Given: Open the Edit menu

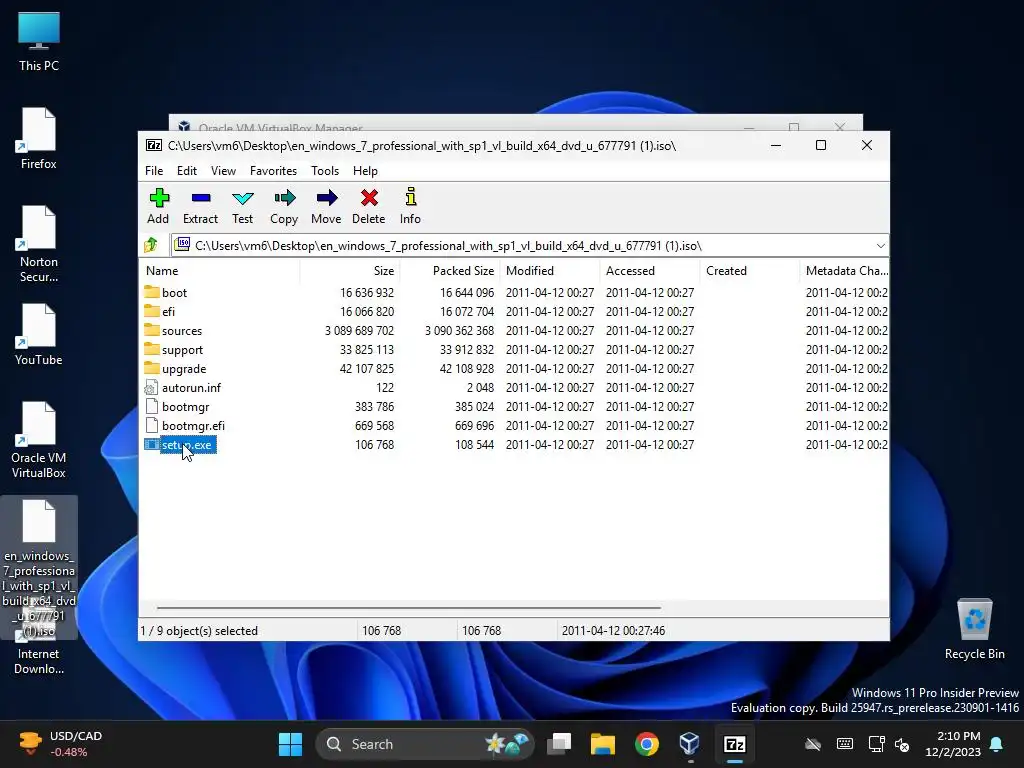Looking at the screenshot, I should tap(187, 170).
